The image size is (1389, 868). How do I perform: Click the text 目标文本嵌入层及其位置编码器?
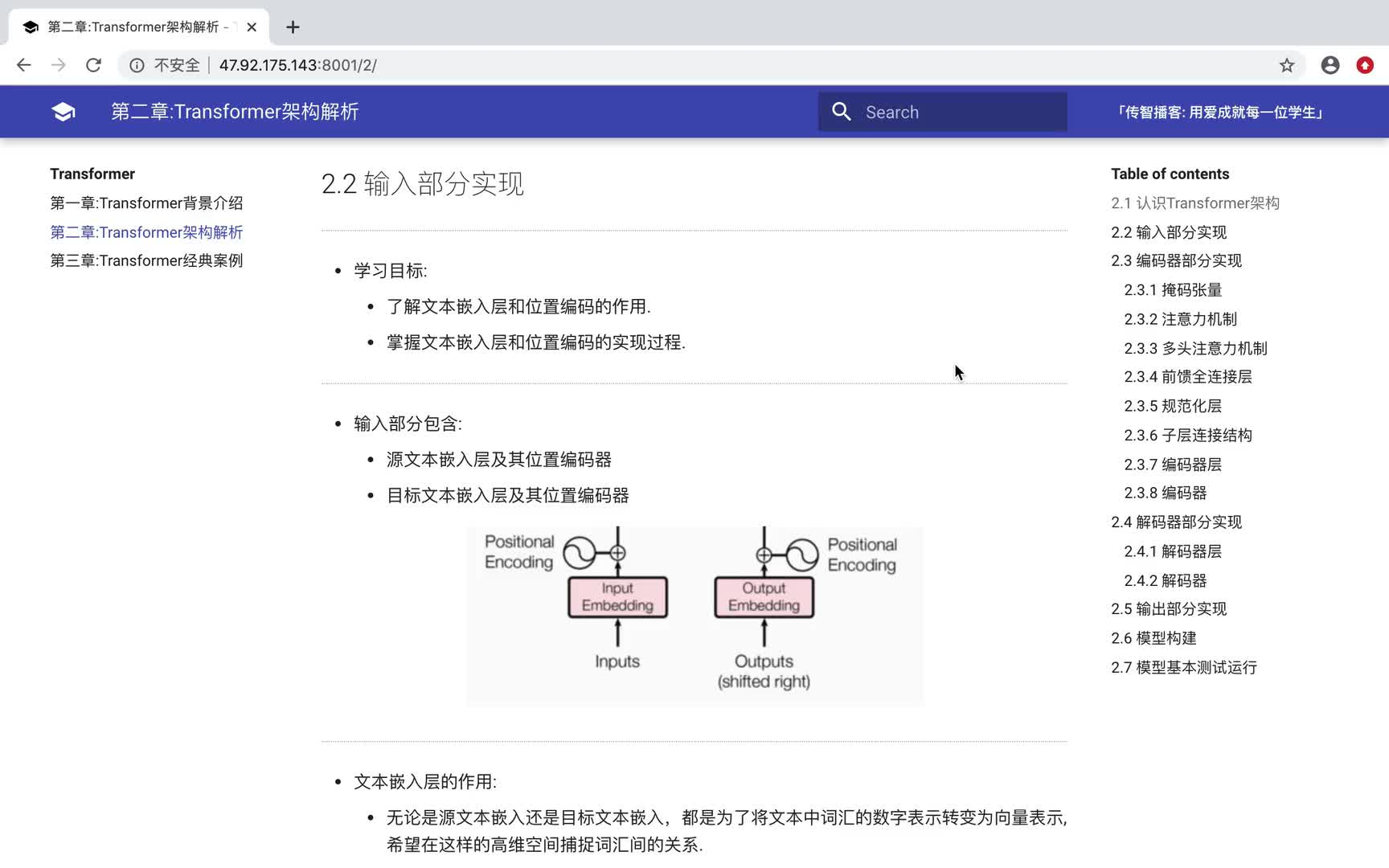pos(508,495)
